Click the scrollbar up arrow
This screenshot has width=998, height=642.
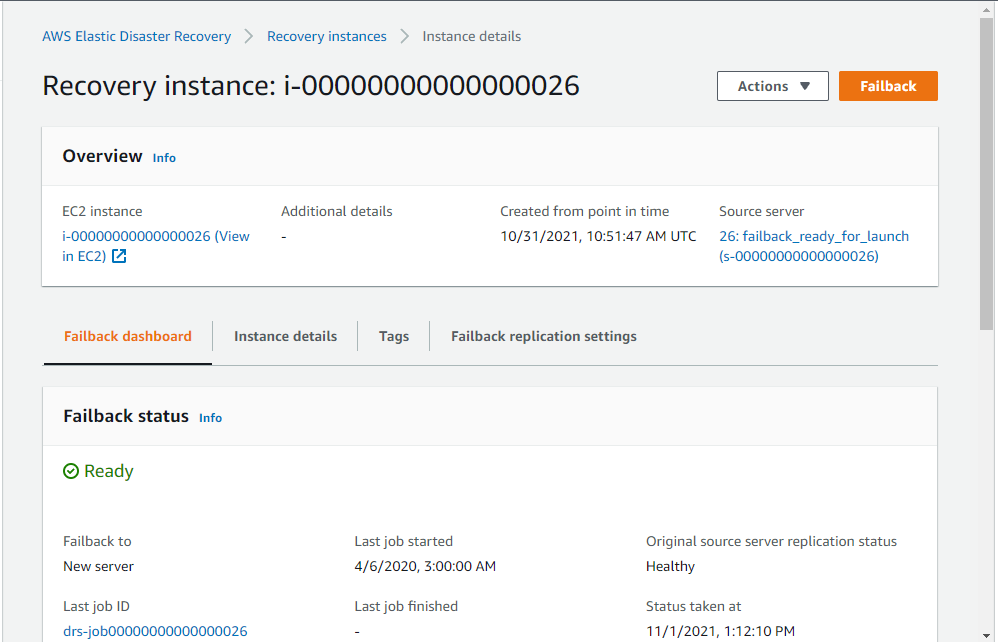click(x=986, y=10)
